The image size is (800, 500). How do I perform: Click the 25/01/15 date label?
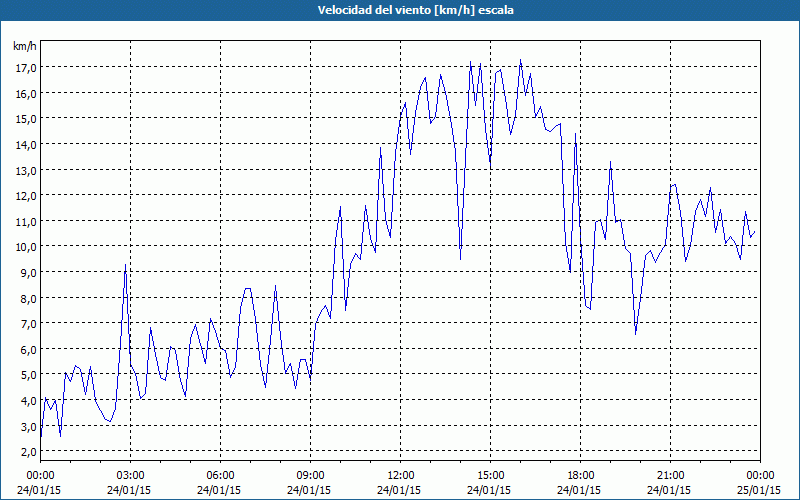point(759,490)
